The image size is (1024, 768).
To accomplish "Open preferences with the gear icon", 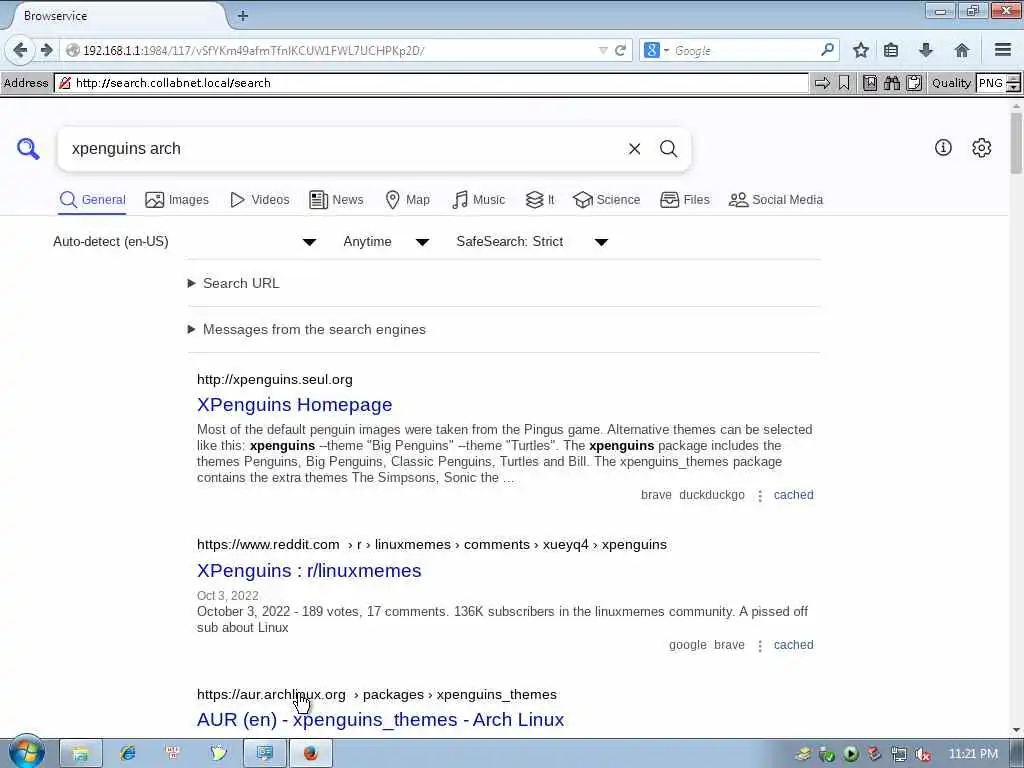I will tap(981, 148).
